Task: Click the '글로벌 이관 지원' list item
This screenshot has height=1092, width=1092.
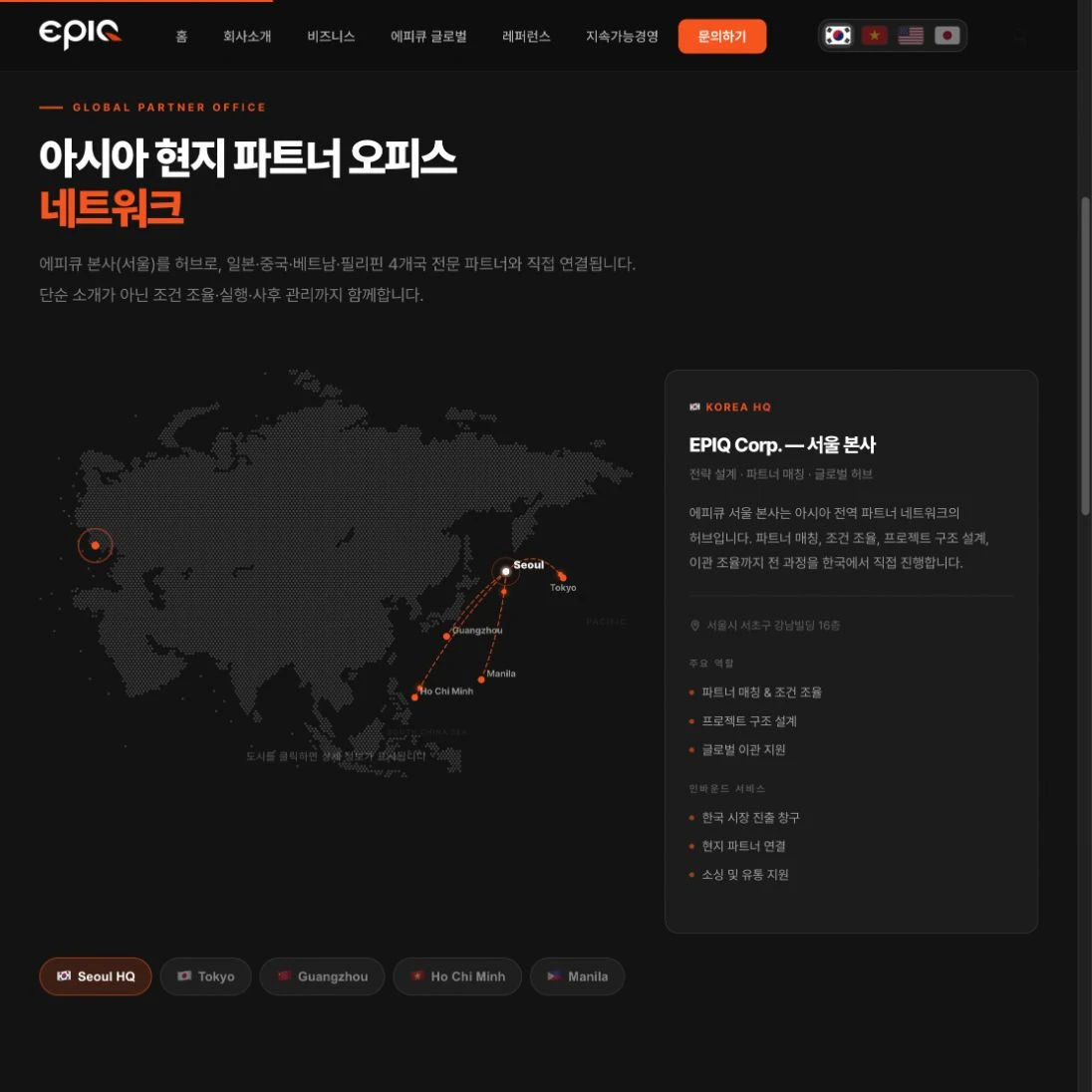Action: point(744,749)
